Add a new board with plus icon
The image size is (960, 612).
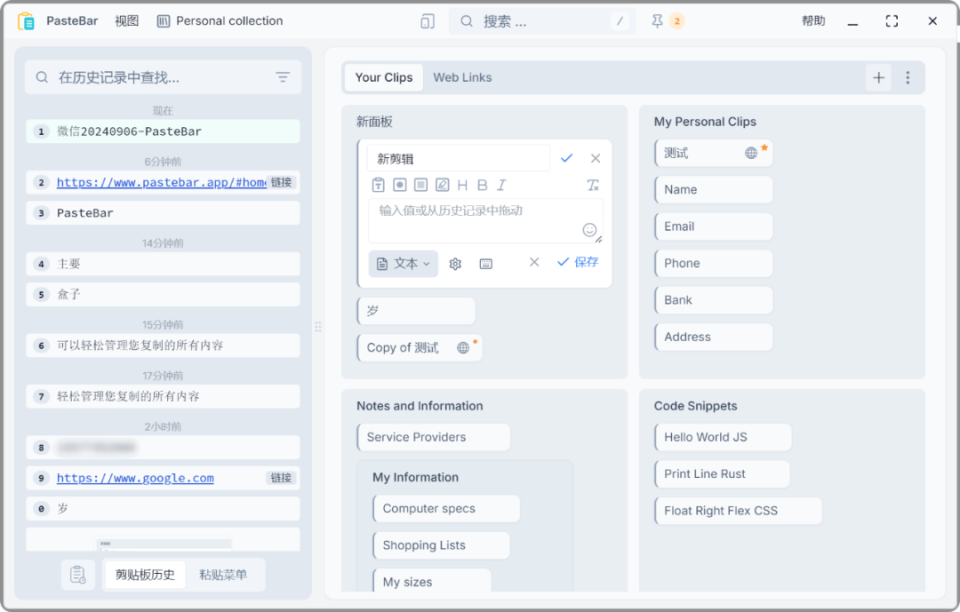coord(879,78)
